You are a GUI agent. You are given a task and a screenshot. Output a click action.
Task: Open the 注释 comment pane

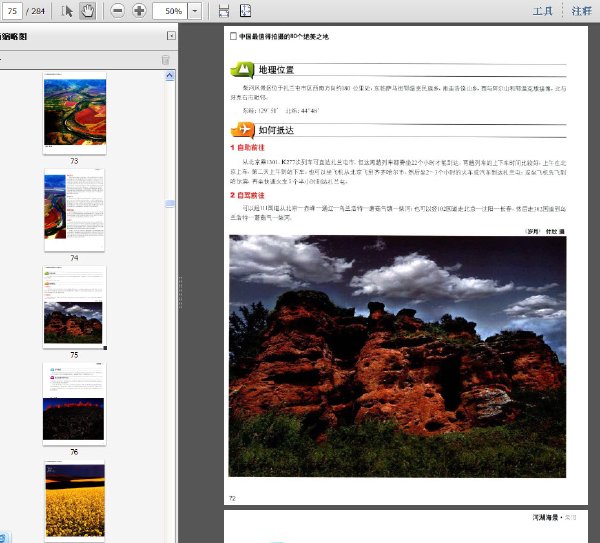[x=581, y=11]
